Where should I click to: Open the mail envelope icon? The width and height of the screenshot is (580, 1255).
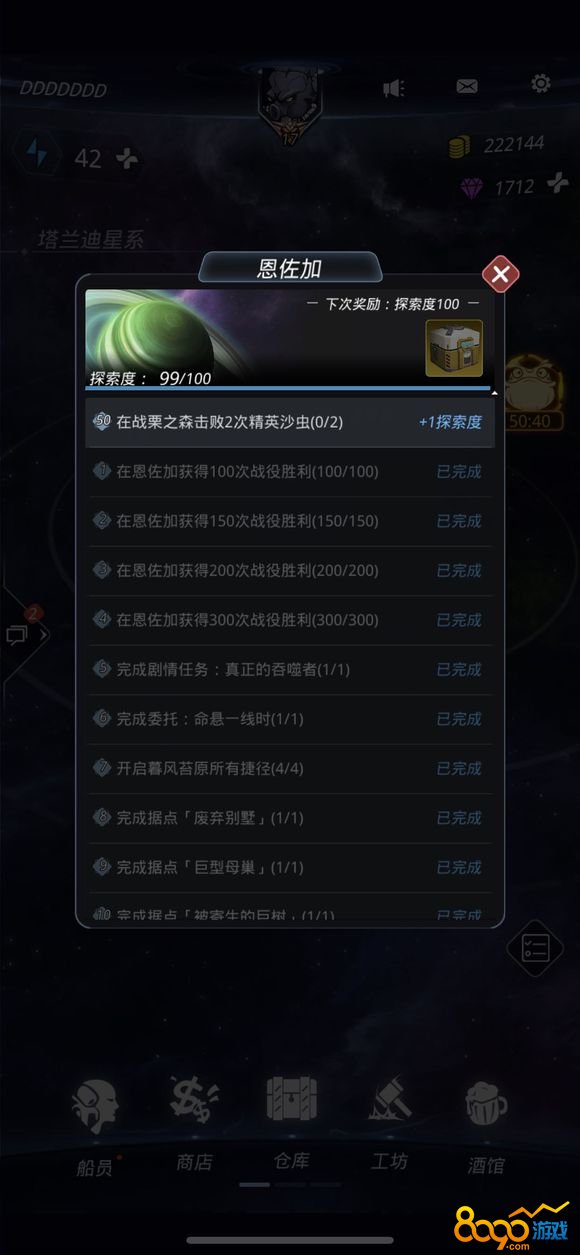467,86
